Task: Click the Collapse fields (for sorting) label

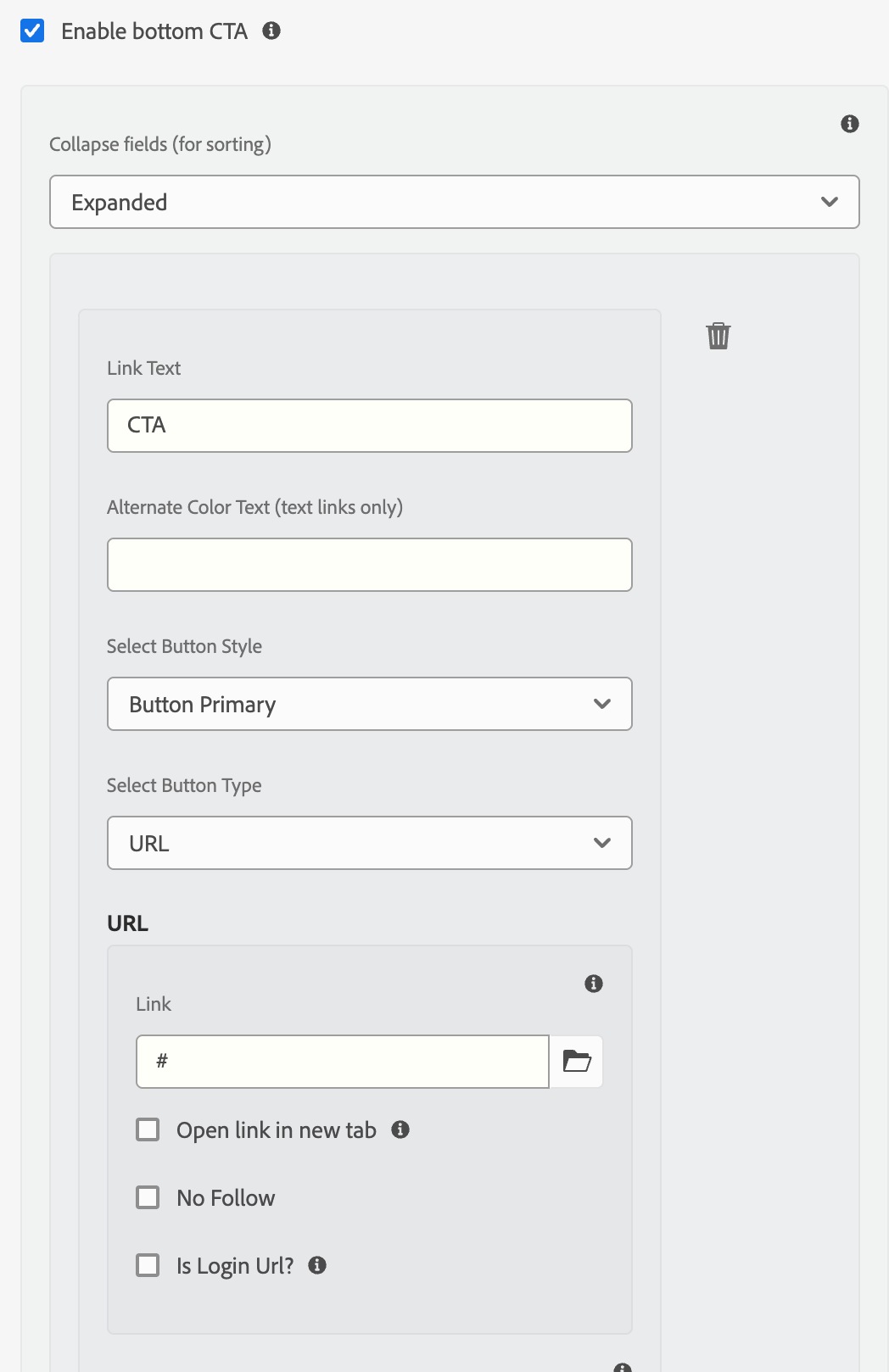Action: pyautogui.click(x=159, y=144)
